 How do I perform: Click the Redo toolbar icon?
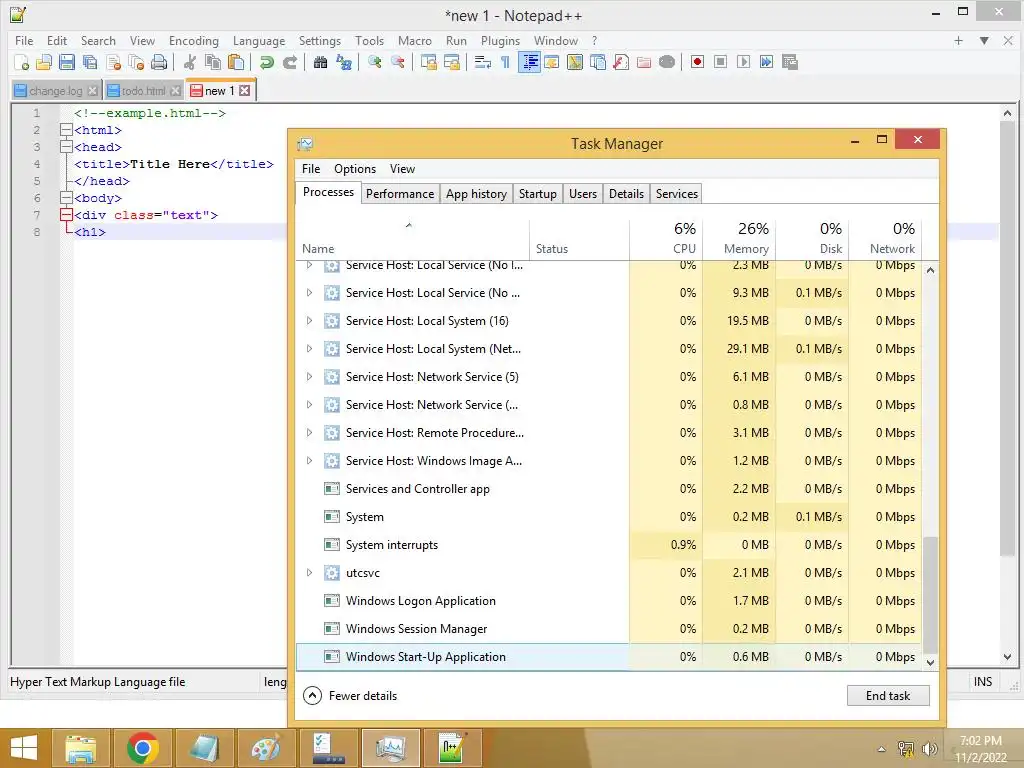click(x=290, y=62)
